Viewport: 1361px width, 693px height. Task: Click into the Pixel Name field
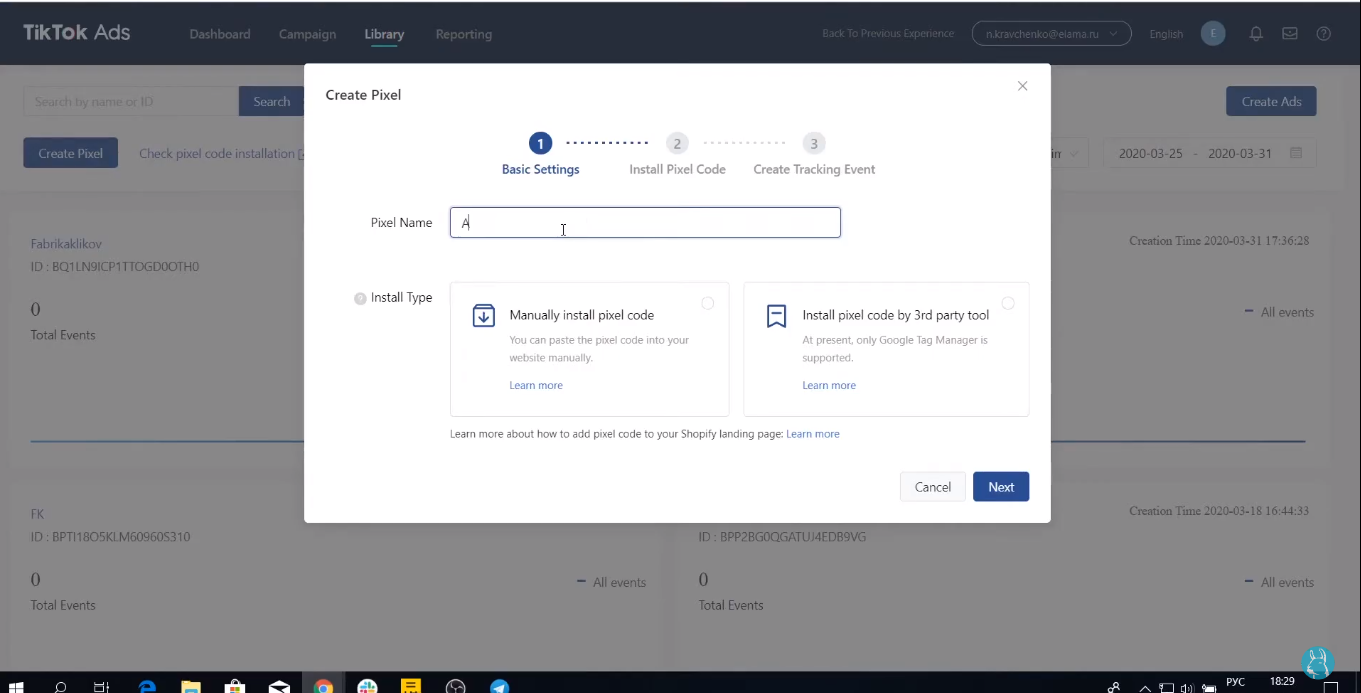tap(645, 223)
